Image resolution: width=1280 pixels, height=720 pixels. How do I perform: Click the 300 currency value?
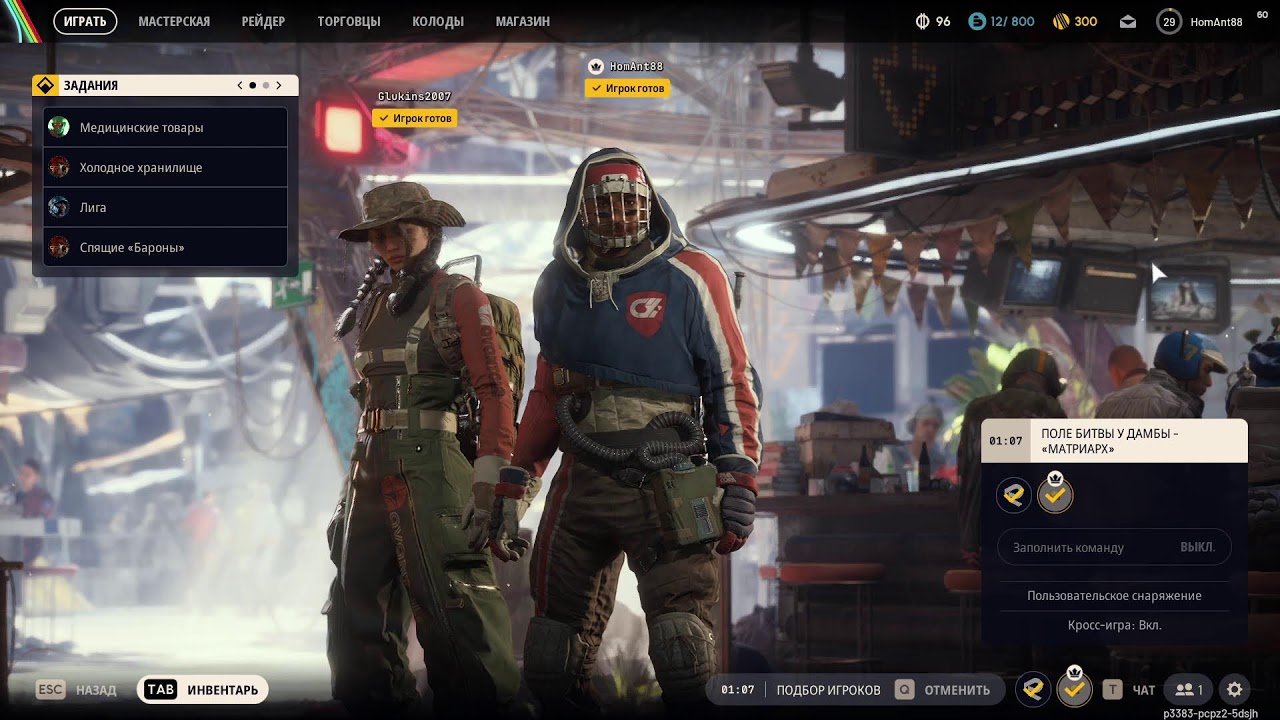point(1086,22)
